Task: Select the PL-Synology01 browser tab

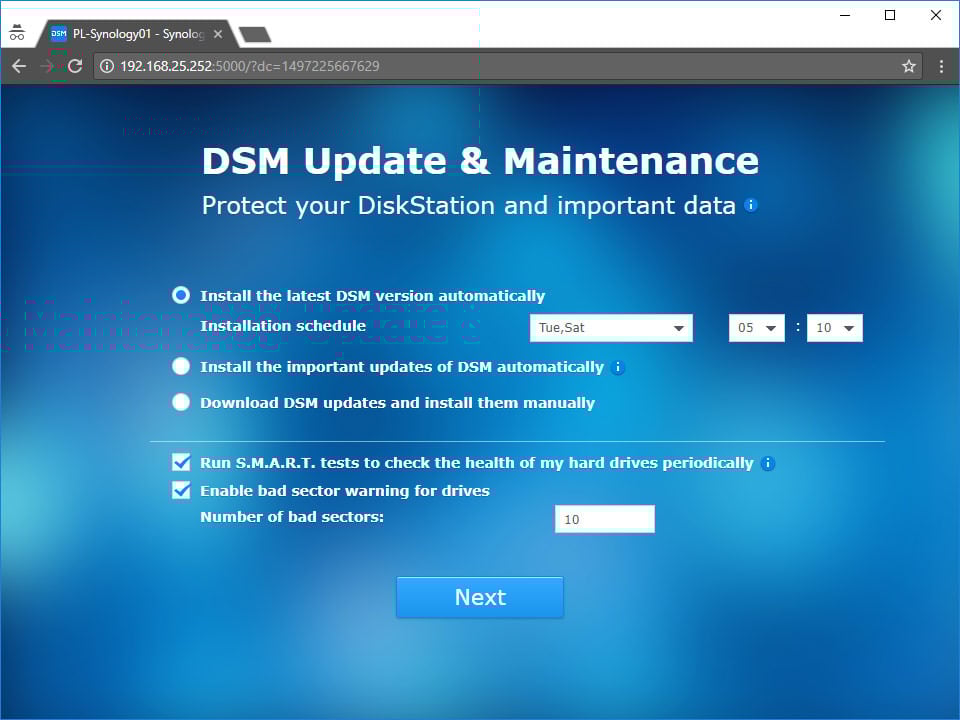Action: coord(138,34)
